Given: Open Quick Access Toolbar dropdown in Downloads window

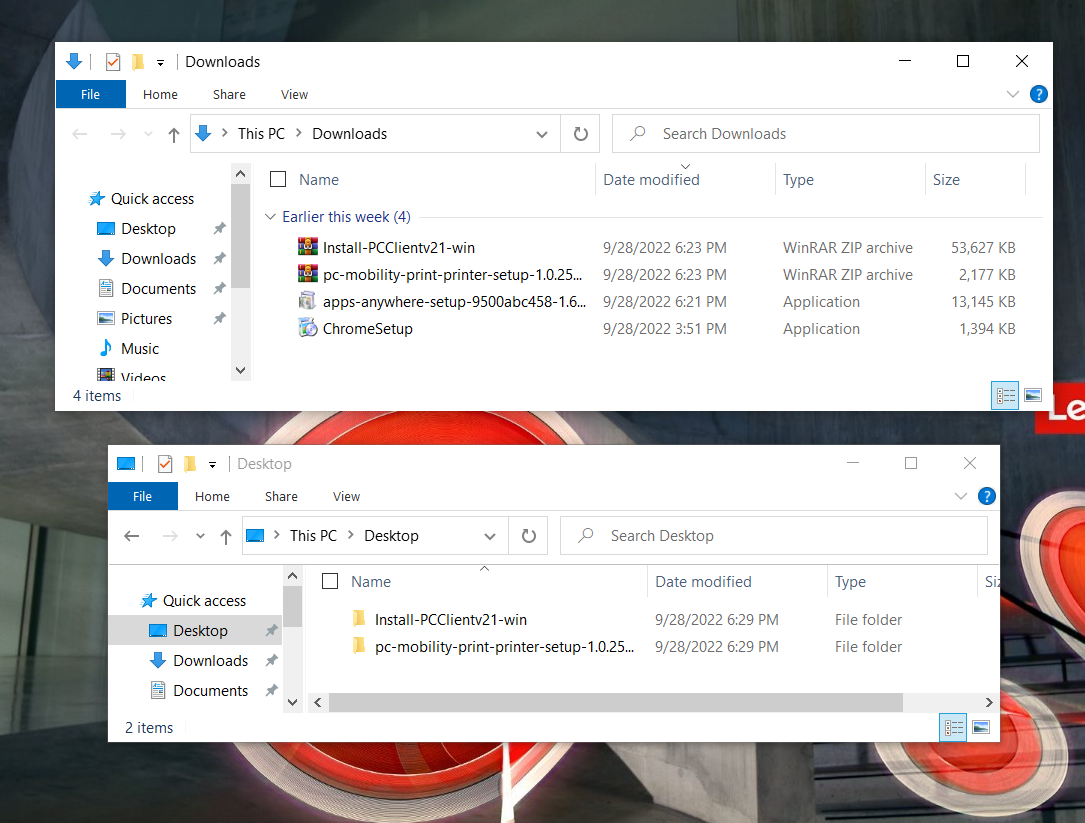Looking at the screenshot, I should 161,62.
